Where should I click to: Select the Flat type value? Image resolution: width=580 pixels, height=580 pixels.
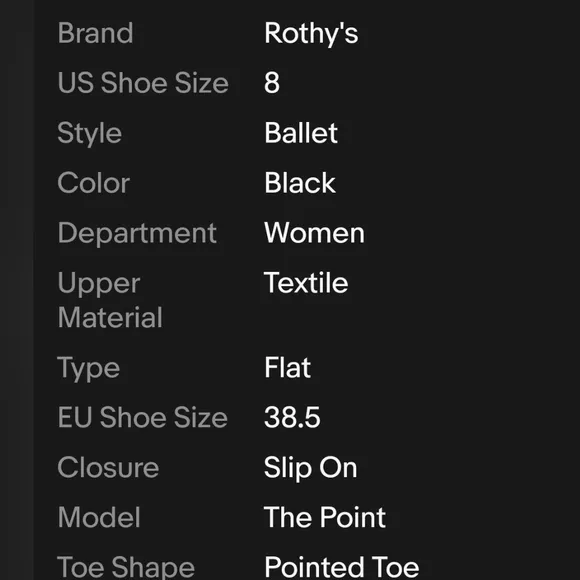click(x=287, y=367)
